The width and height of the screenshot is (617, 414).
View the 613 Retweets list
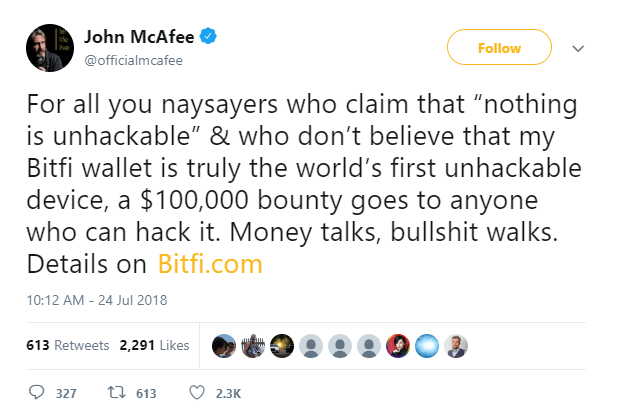click(68, 345)
